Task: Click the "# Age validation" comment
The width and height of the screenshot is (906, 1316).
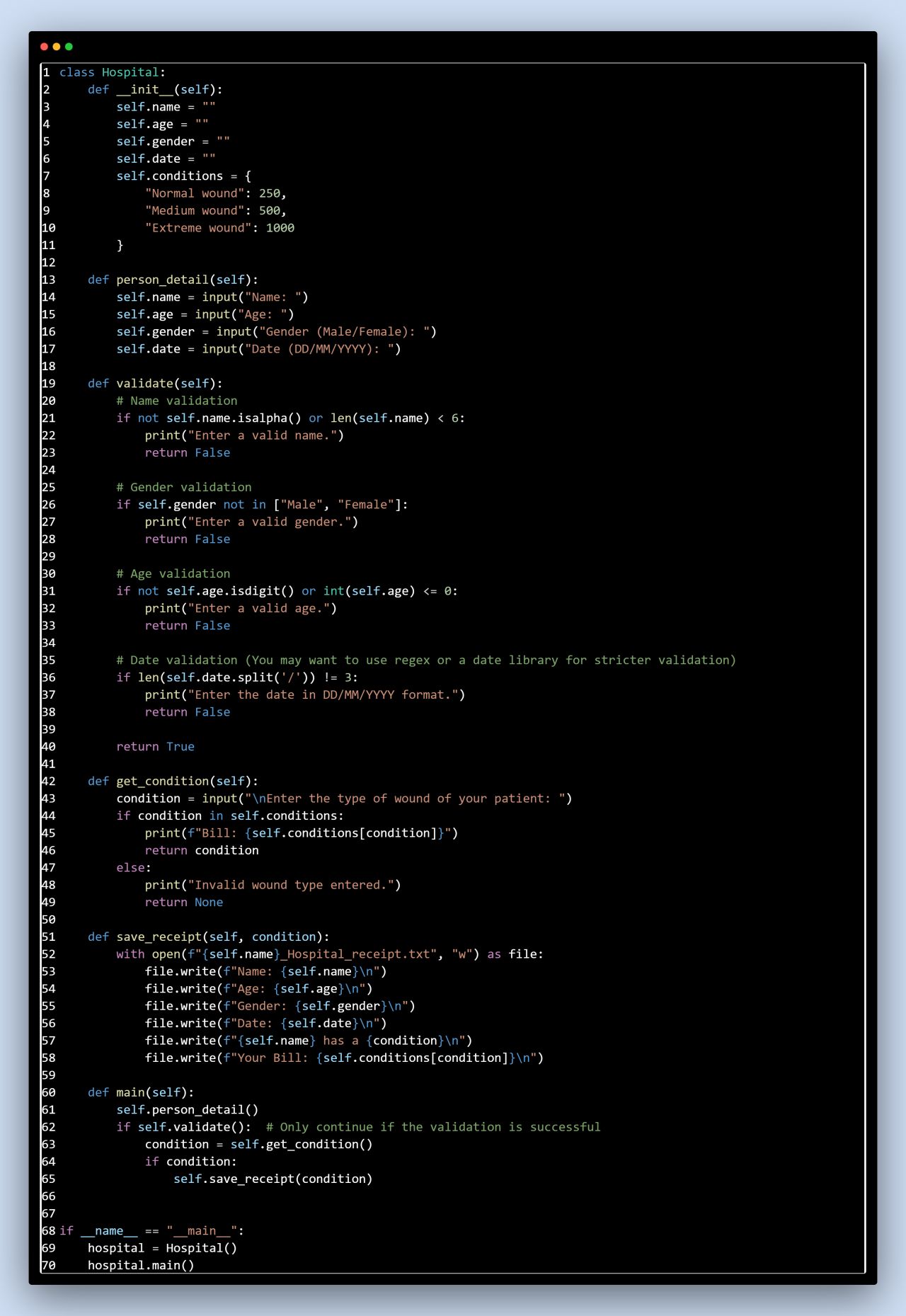Action: pyautogui.click(x=173, y=573)
